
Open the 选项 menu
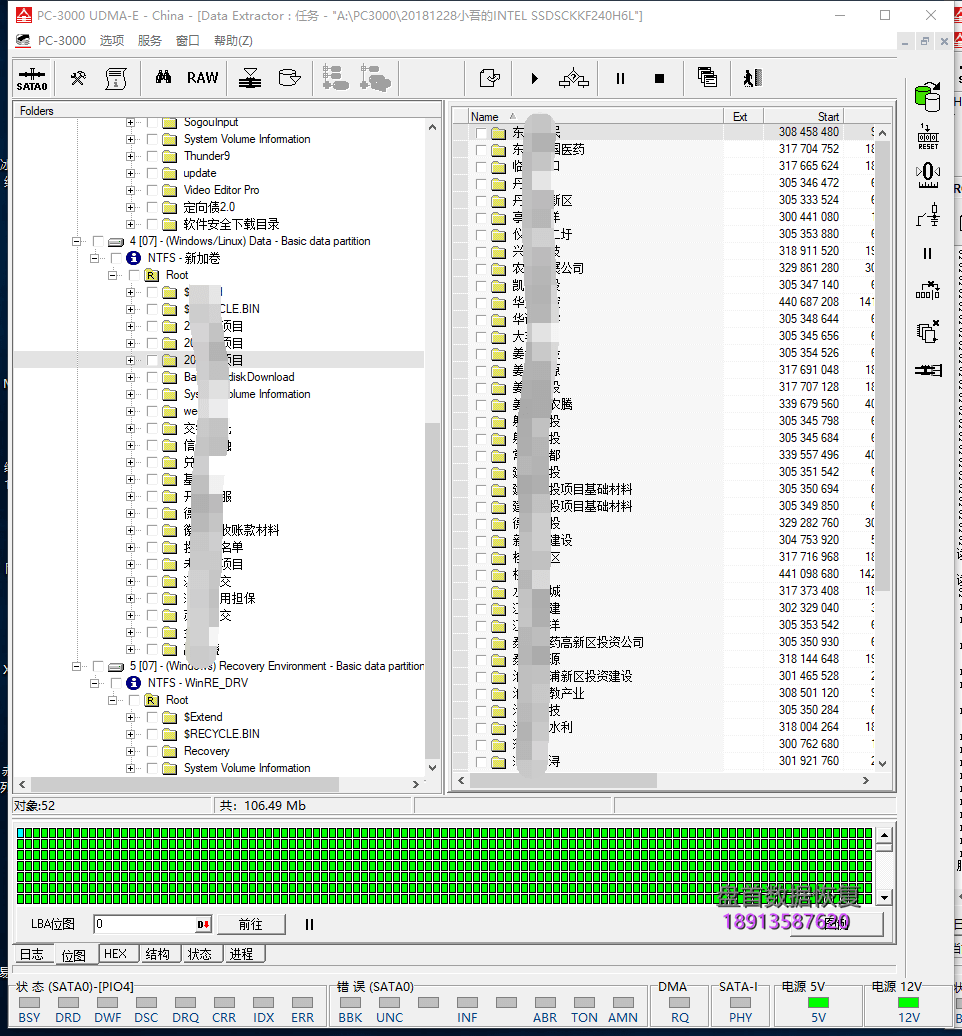[x=112, y=40]
